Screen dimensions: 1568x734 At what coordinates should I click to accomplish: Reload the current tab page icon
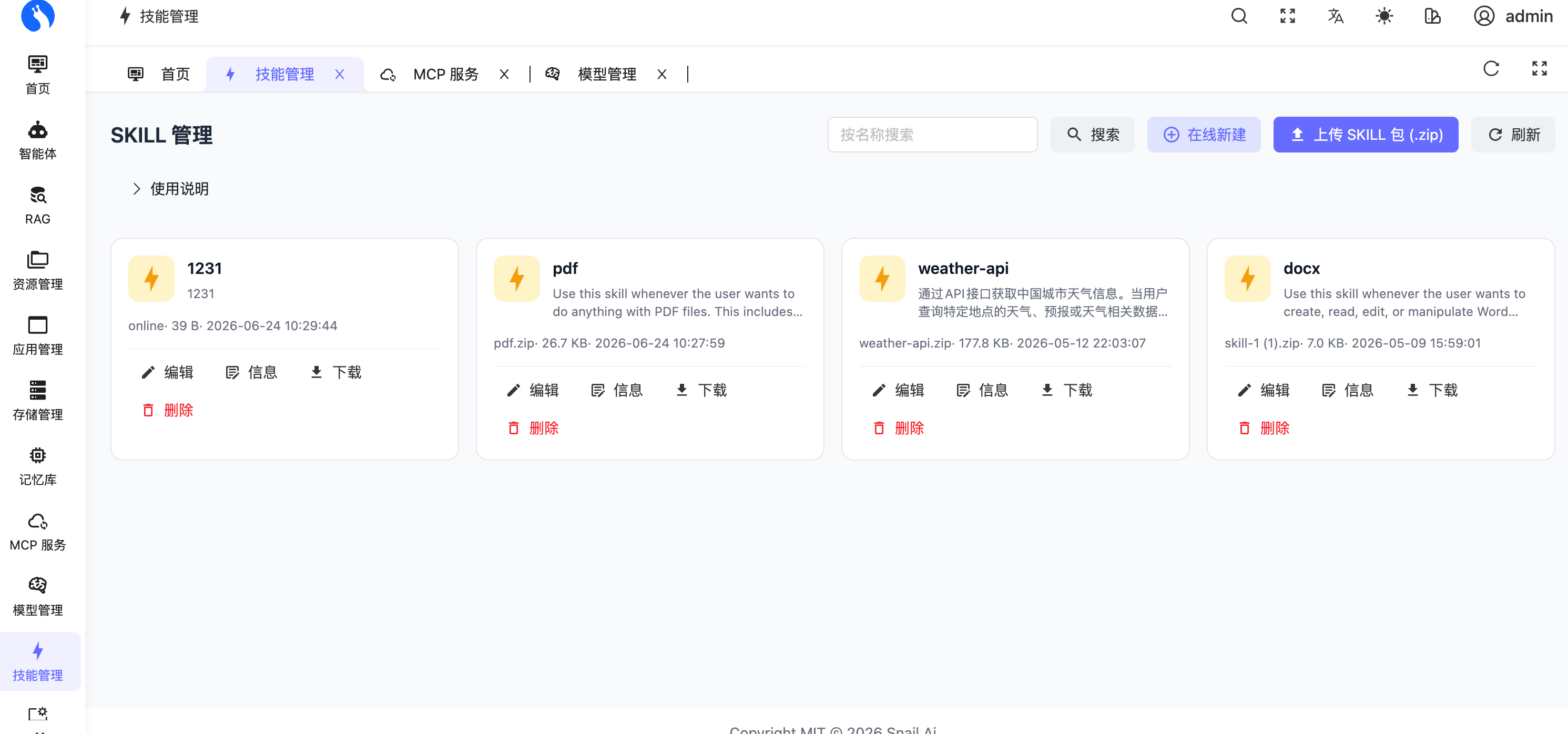click(x=1491, y=68)
